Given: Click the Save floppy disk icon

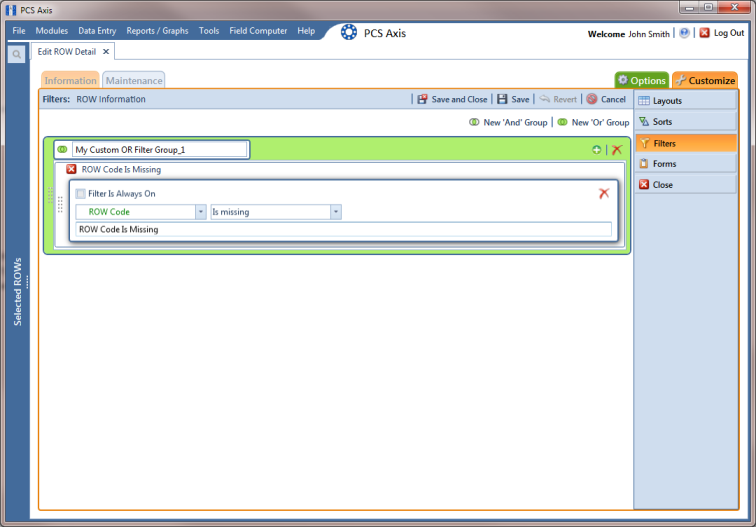Looking at the screenshot, I should click(x=502, y=99).
